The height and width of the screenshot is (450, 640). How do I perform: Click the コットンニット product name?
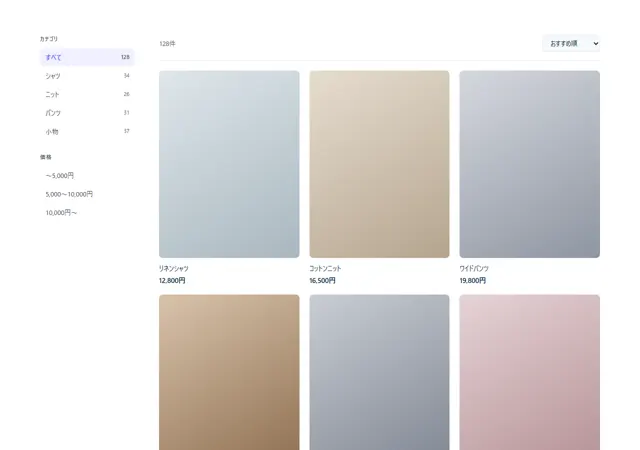click(325, 268)
